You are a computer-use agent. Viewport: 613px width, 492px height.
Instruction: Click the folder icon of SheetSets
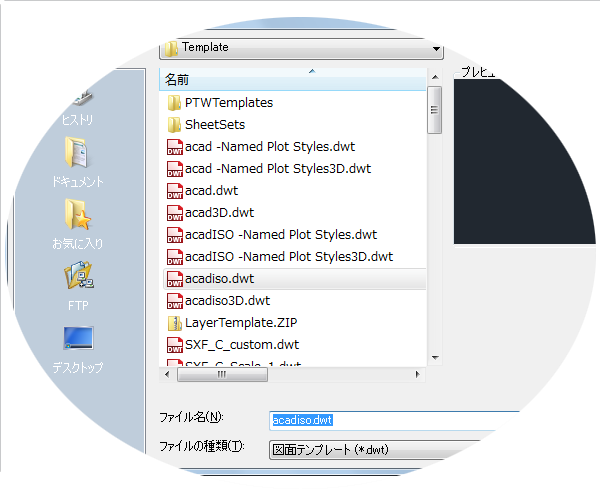tap(174, 125)
